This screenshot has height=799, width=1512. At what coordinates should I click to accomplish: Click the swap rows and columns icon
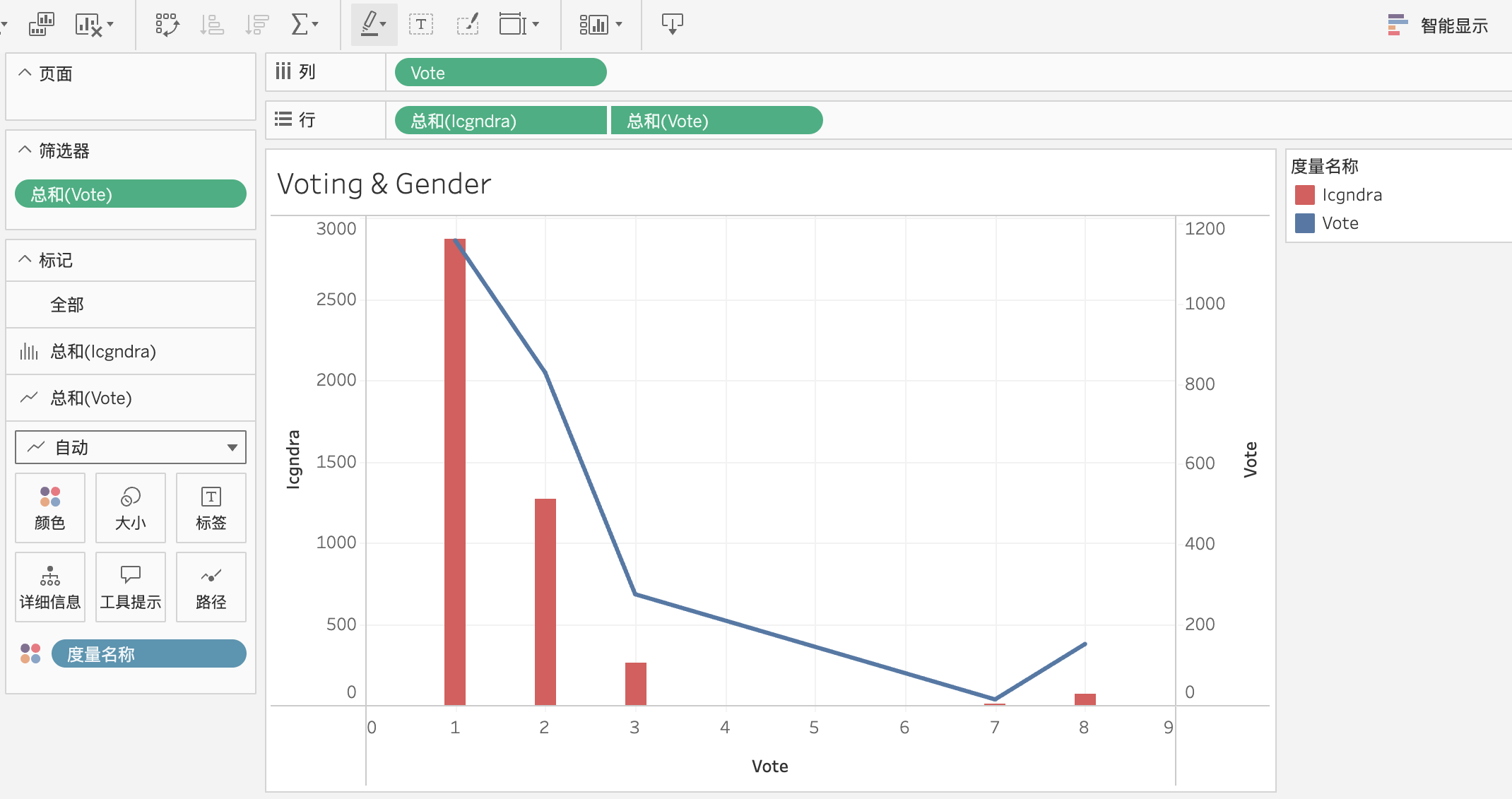point(167,25)
